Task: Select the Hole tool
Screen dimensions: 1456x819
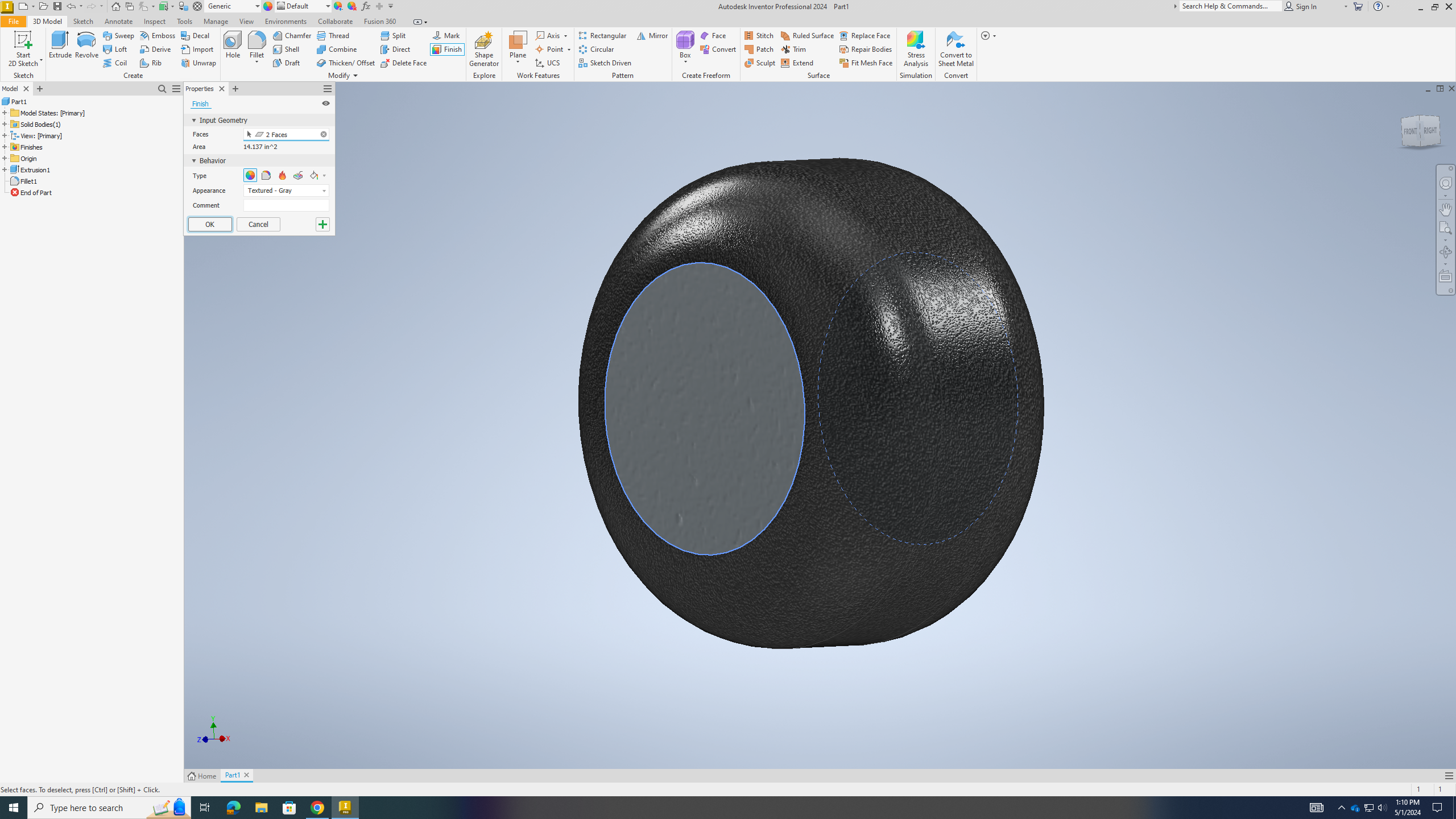Action: click(x=233, y=45)
